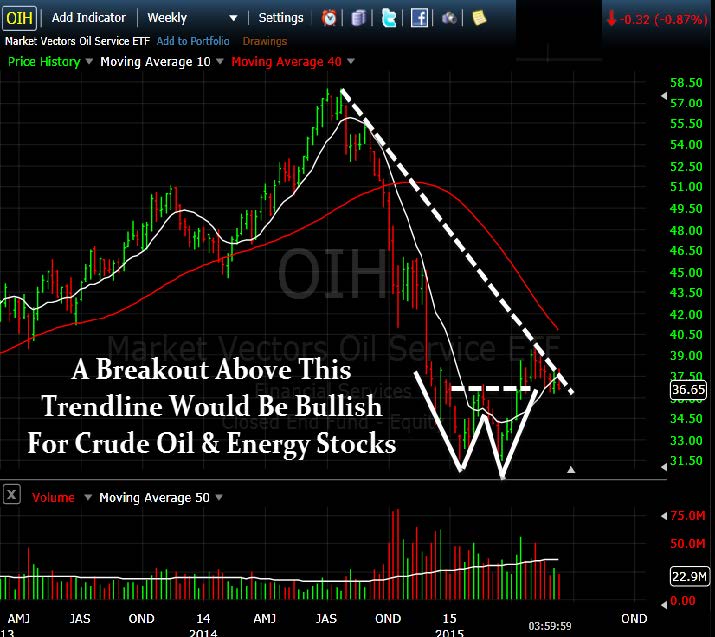Share chart via Facebook icon
715x637 pixels.
tap(419, 18)
